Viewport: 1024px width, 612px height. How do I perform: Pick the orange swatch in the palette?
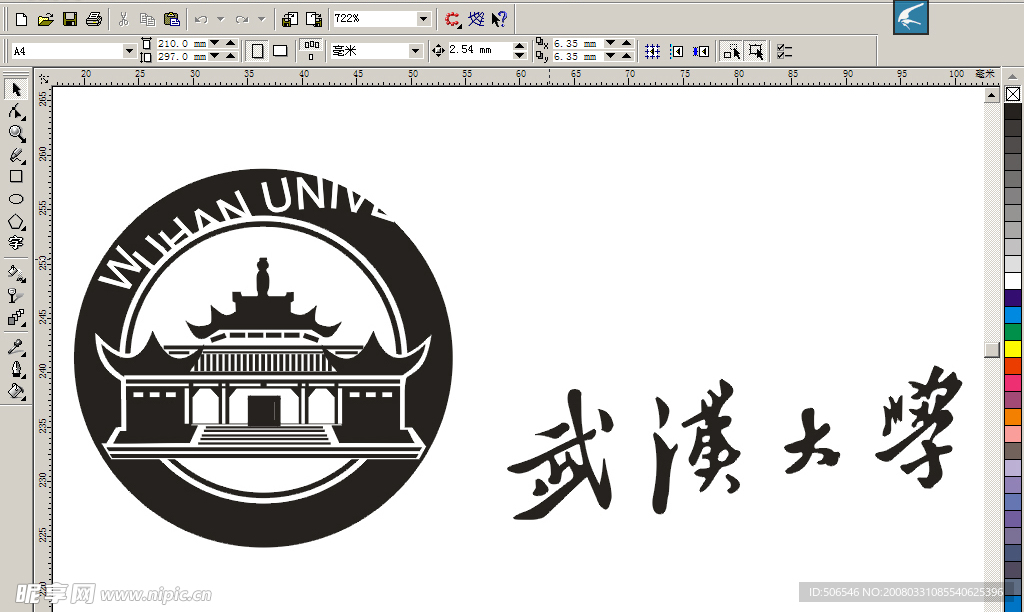(1013, 417)
